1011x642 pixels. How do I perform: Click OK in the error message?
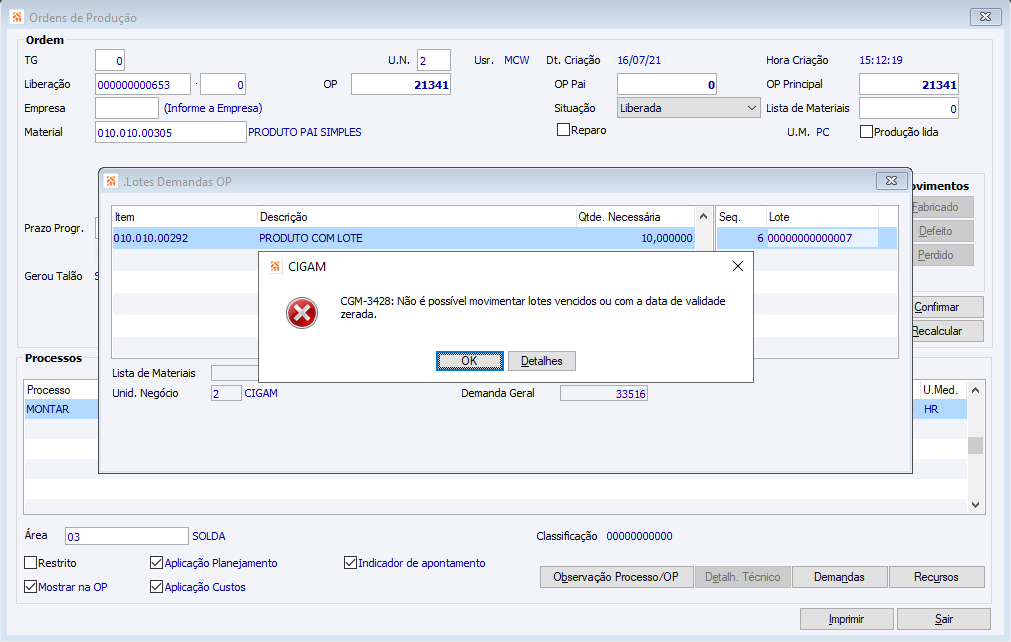(x=469, y=361)
